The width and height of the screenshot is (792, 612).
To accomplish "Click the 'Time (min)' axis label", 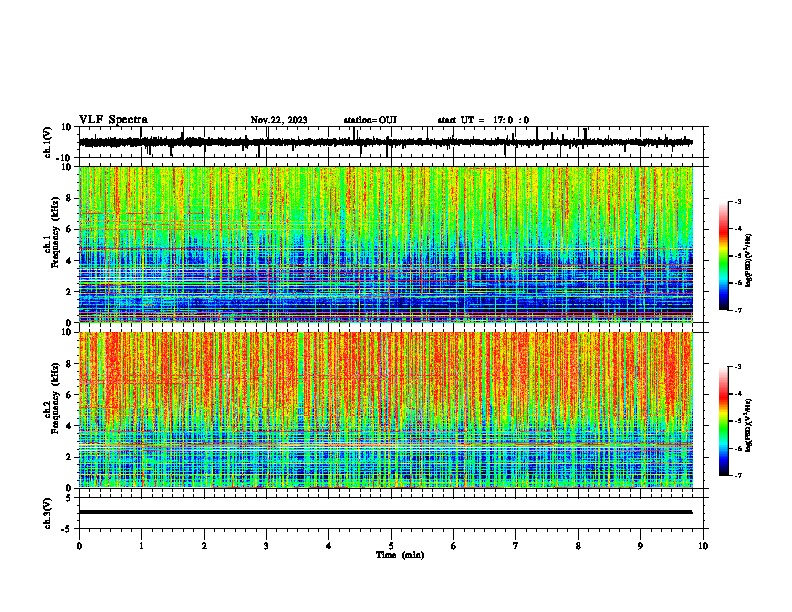I will (400, 555).
